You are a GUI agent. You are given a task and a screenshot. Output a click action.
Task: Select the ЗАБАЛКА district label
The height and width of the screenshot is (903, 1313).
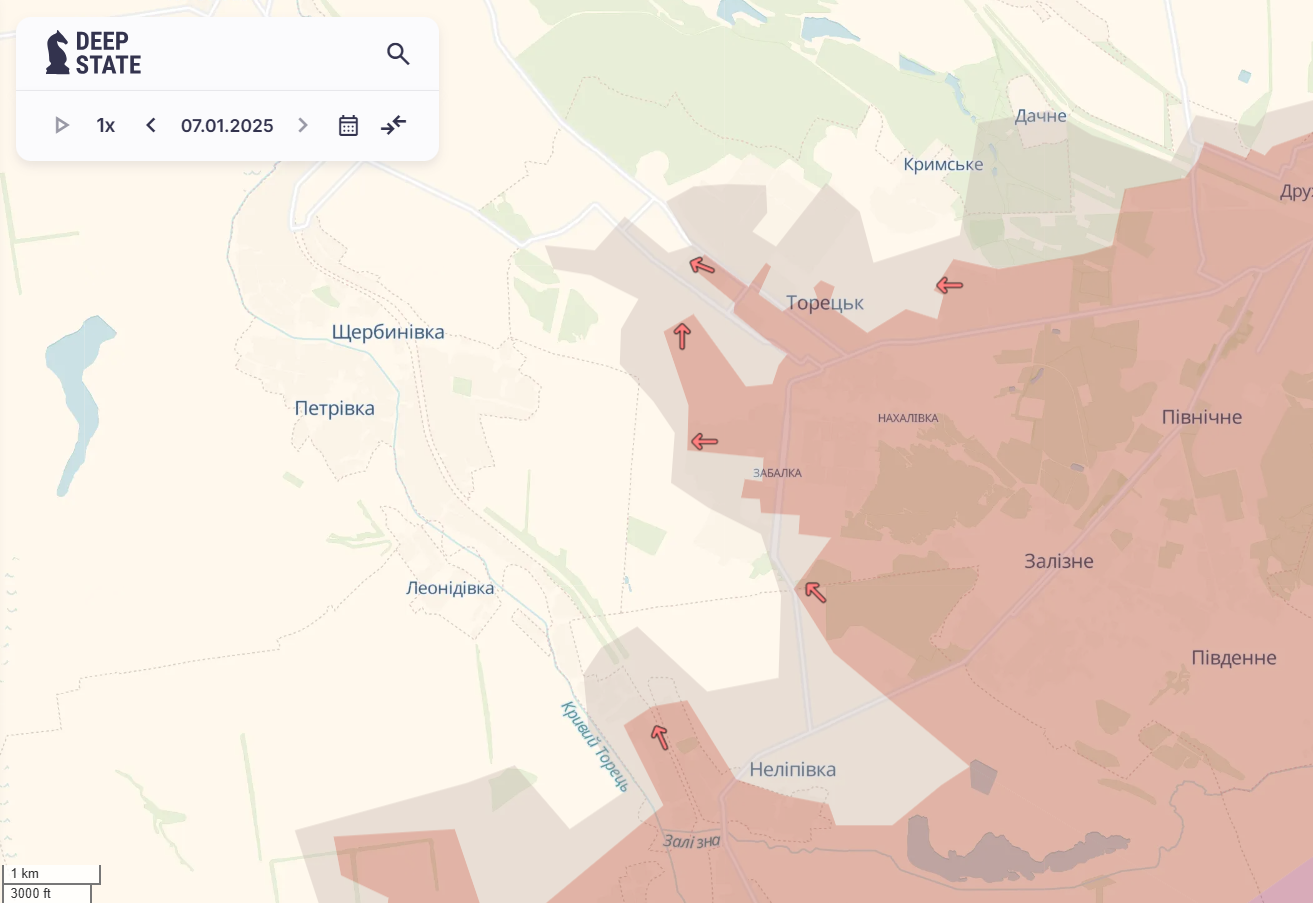(777, 473)
